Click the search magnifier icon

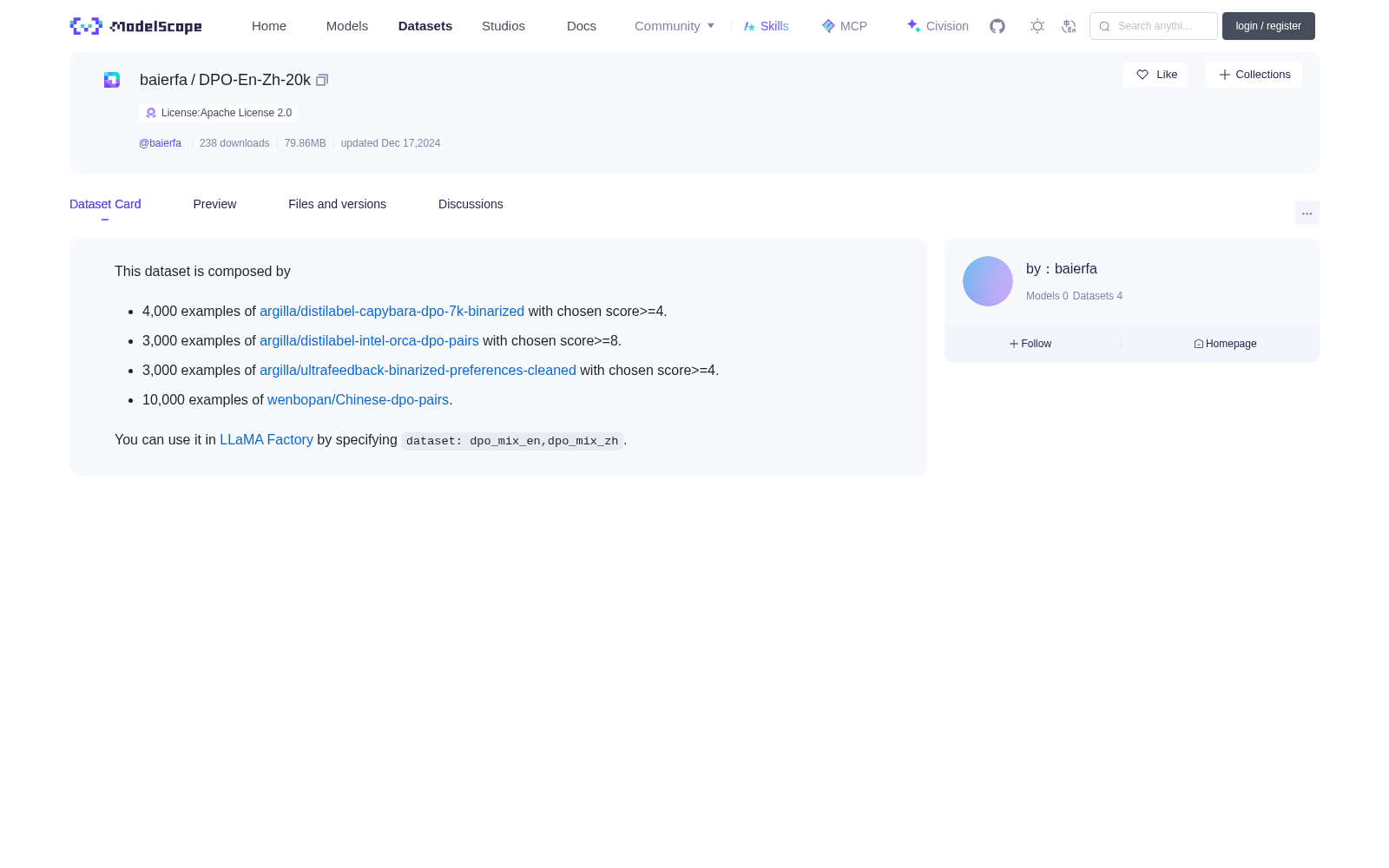tap(1104, 26)
